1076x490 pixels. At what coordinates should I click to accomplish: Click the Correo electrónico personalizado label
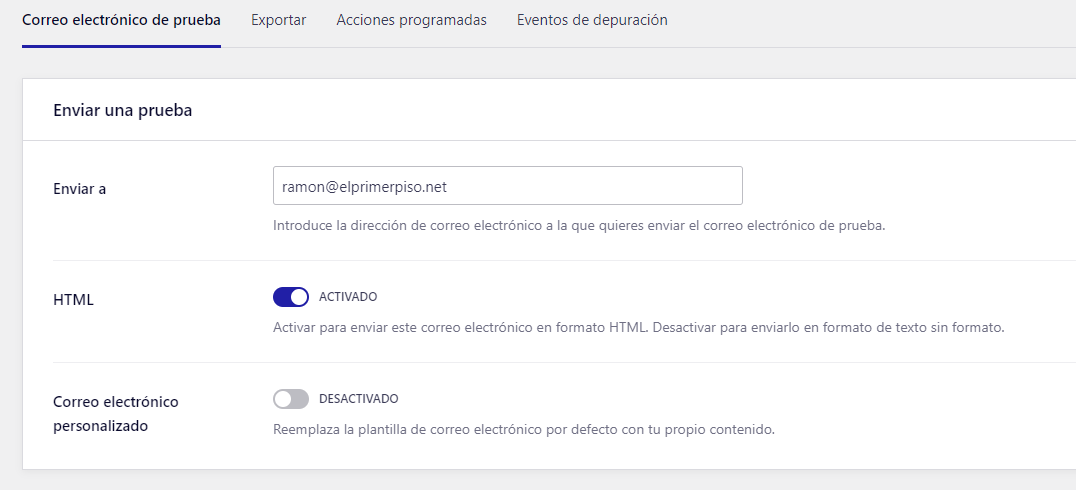click(116, 414)
